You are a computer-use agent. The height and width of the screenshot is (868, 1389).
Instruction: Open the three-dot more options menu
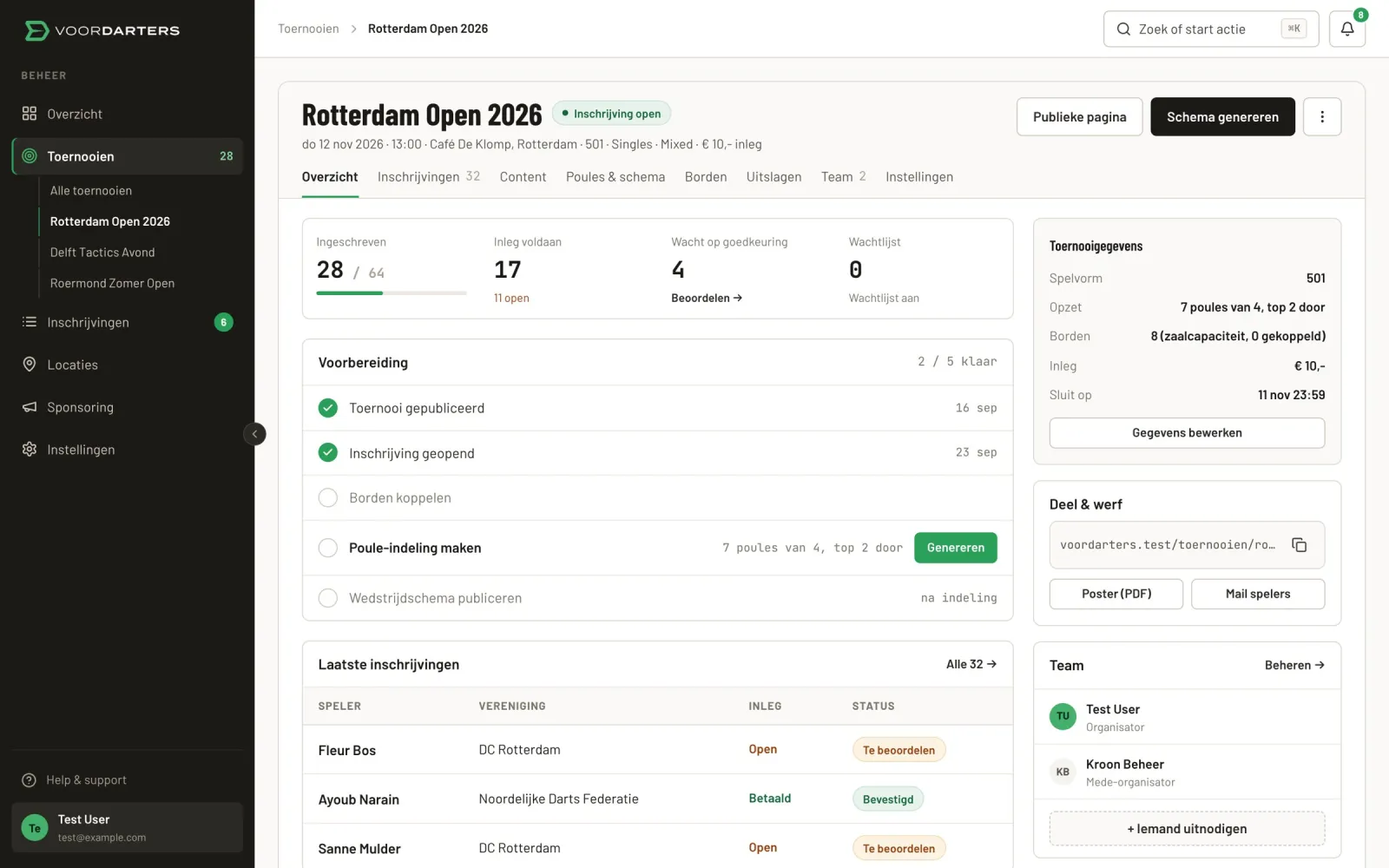pyautogui.click(x=1322, y=116)
